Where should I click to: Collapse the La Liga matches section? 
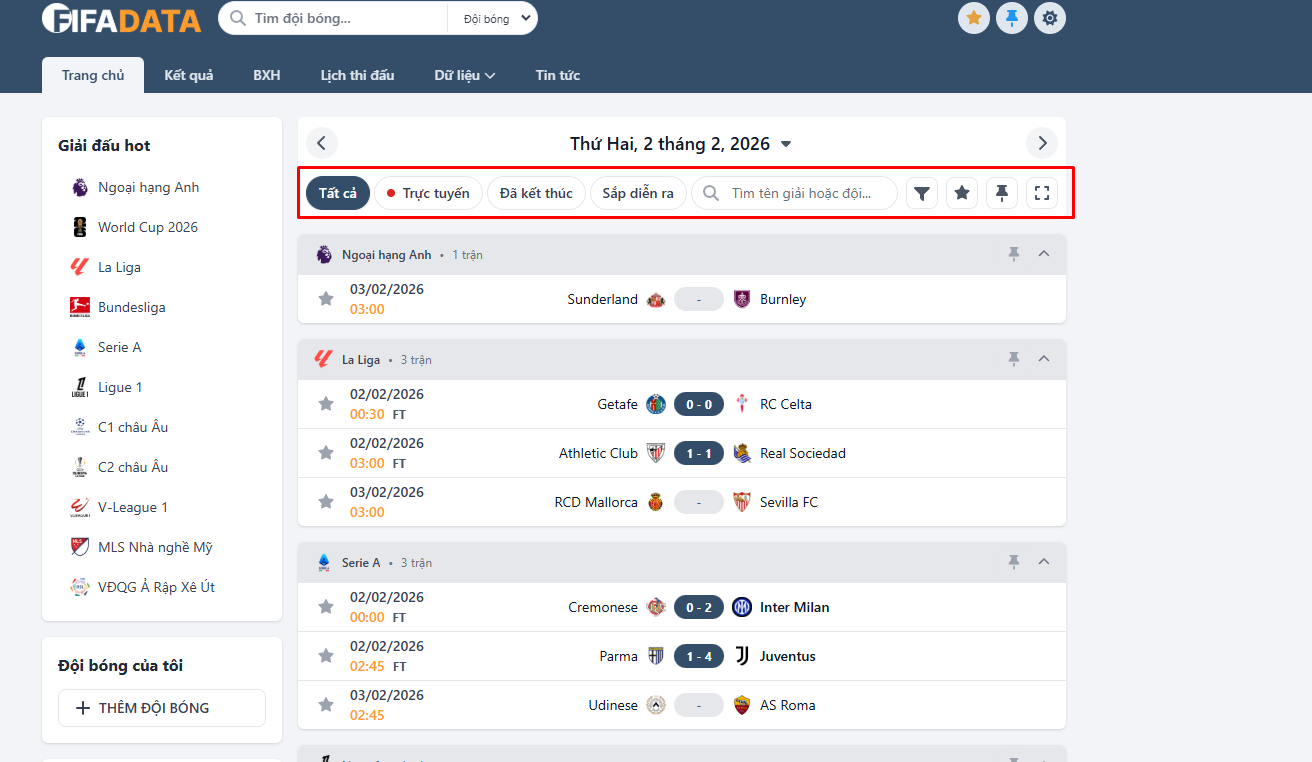pyautogui.click(x=1044, y=359)
